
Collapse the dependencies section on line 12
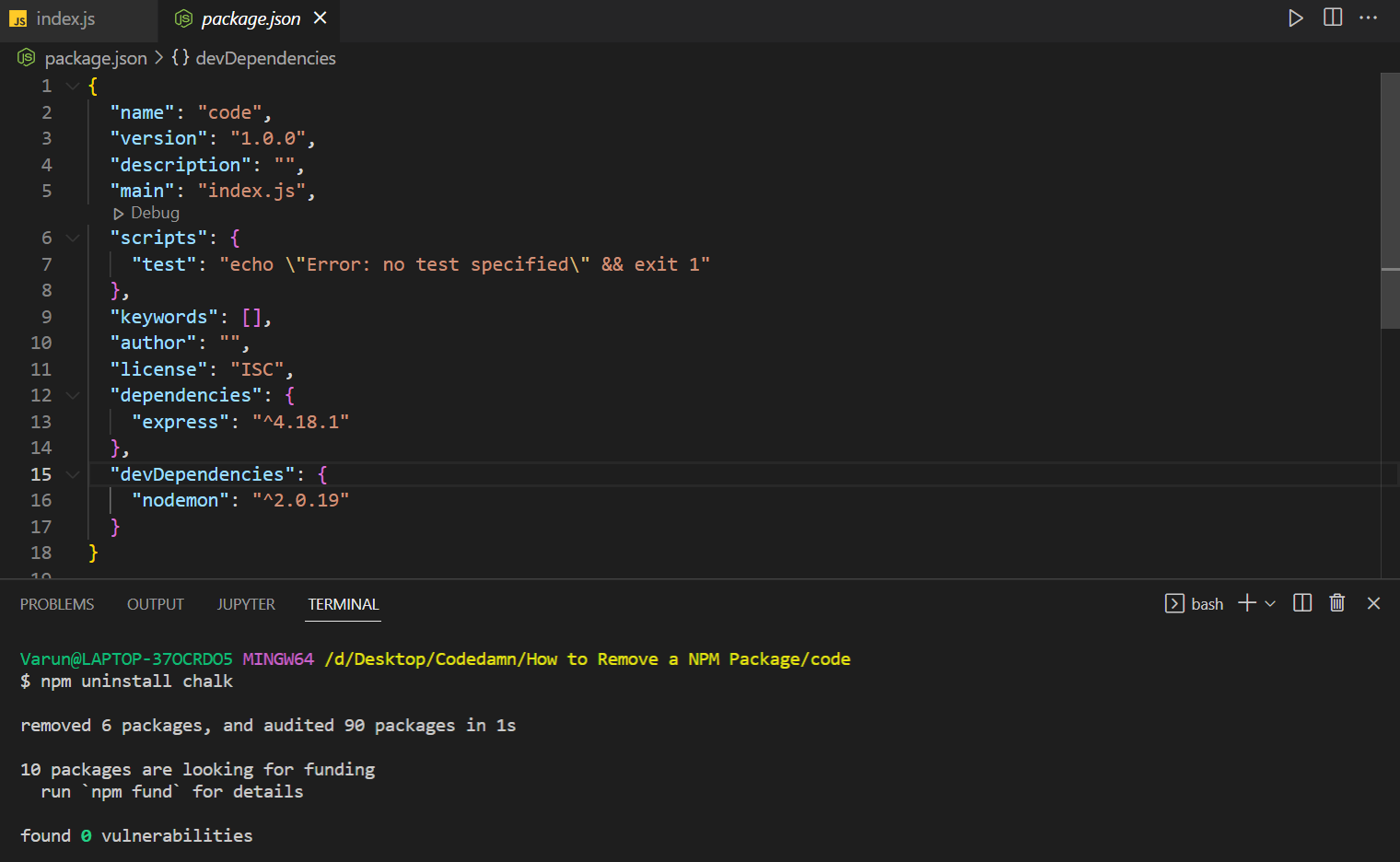click(72, 395)
